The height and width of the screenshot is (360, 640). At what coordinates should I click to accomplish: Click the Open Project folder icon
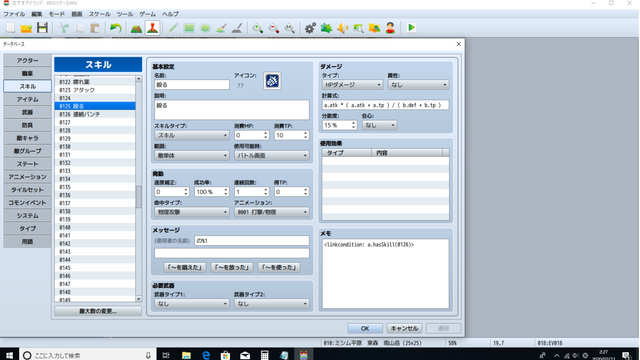point(26,28)
